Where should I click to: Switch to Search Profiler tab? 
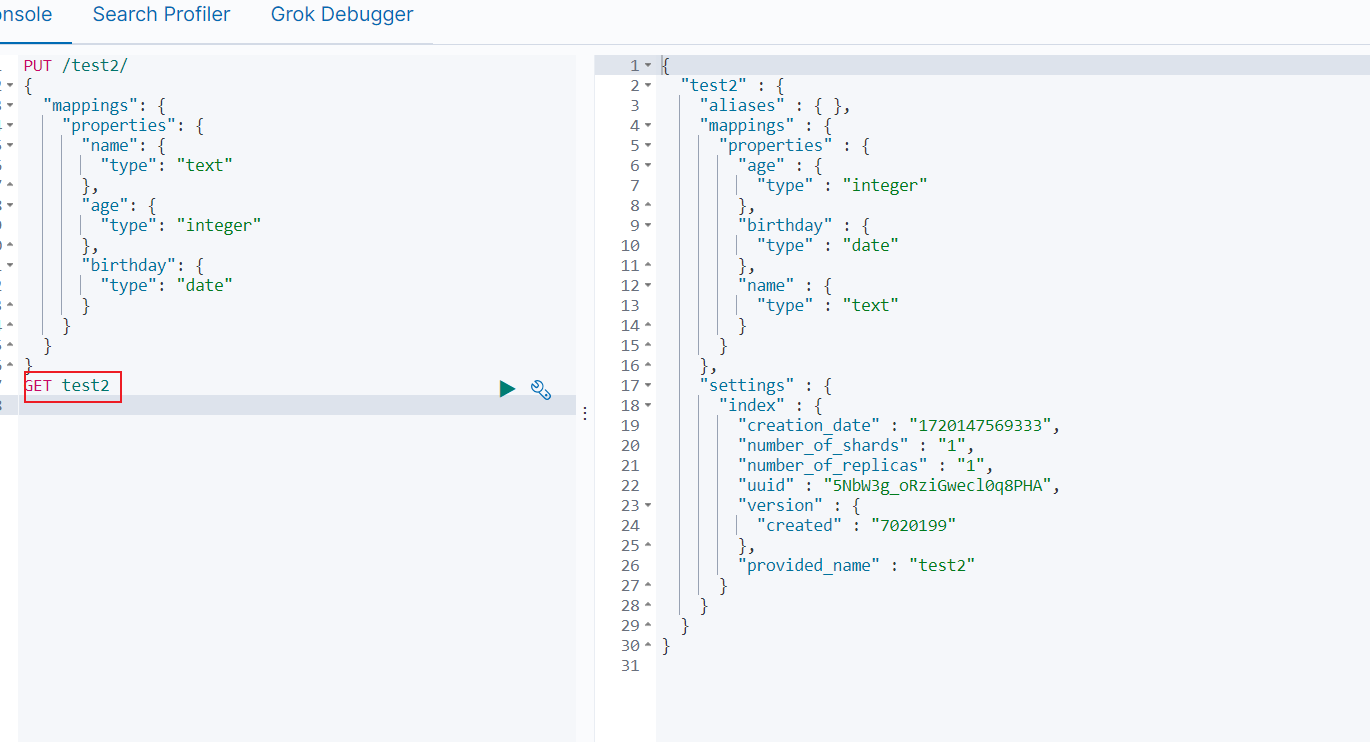(x=161, y=15)
